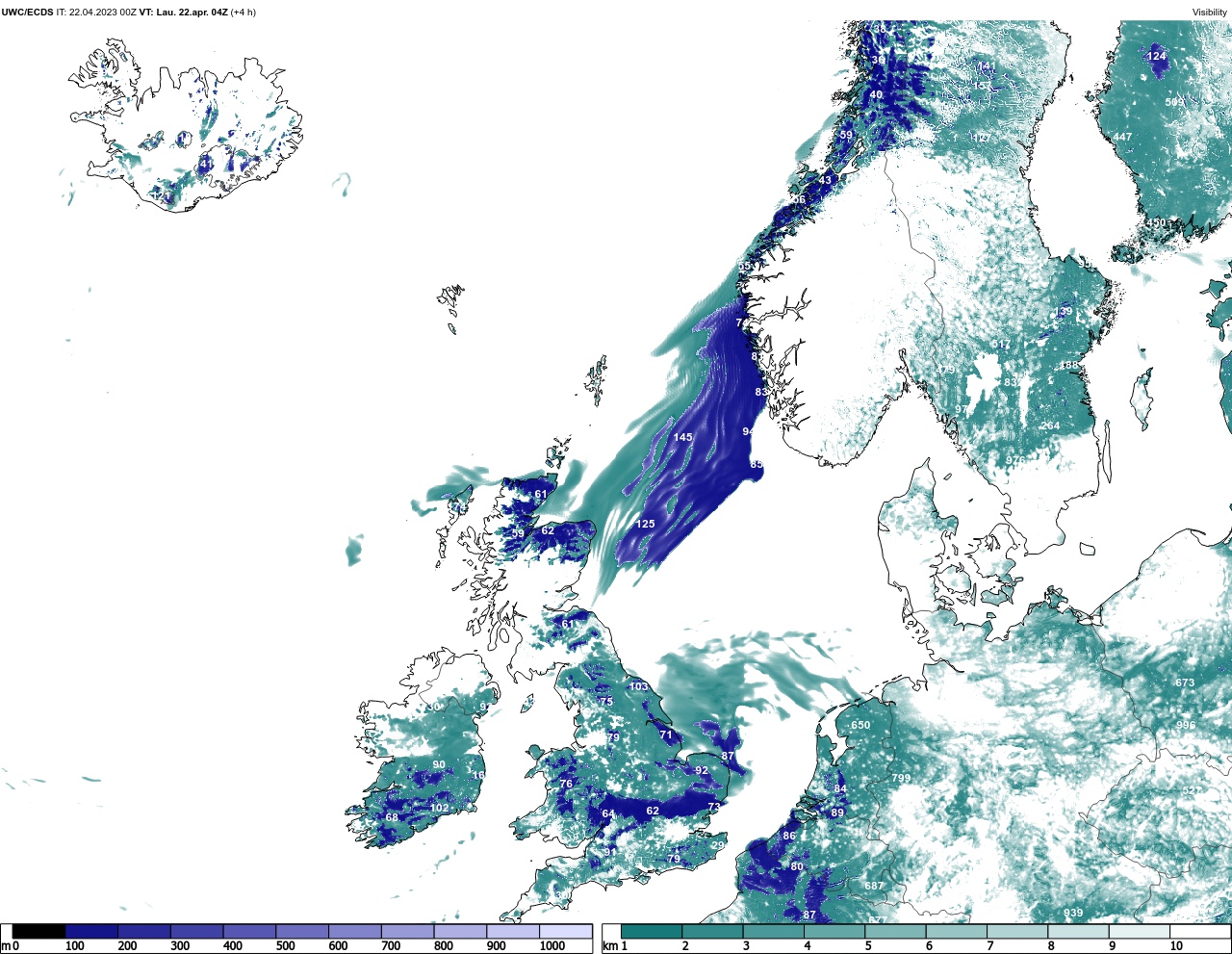Viewport: 1232px width, 954px height.
Task: Click the map value '996' over Poland
Action: (1186, 726)
